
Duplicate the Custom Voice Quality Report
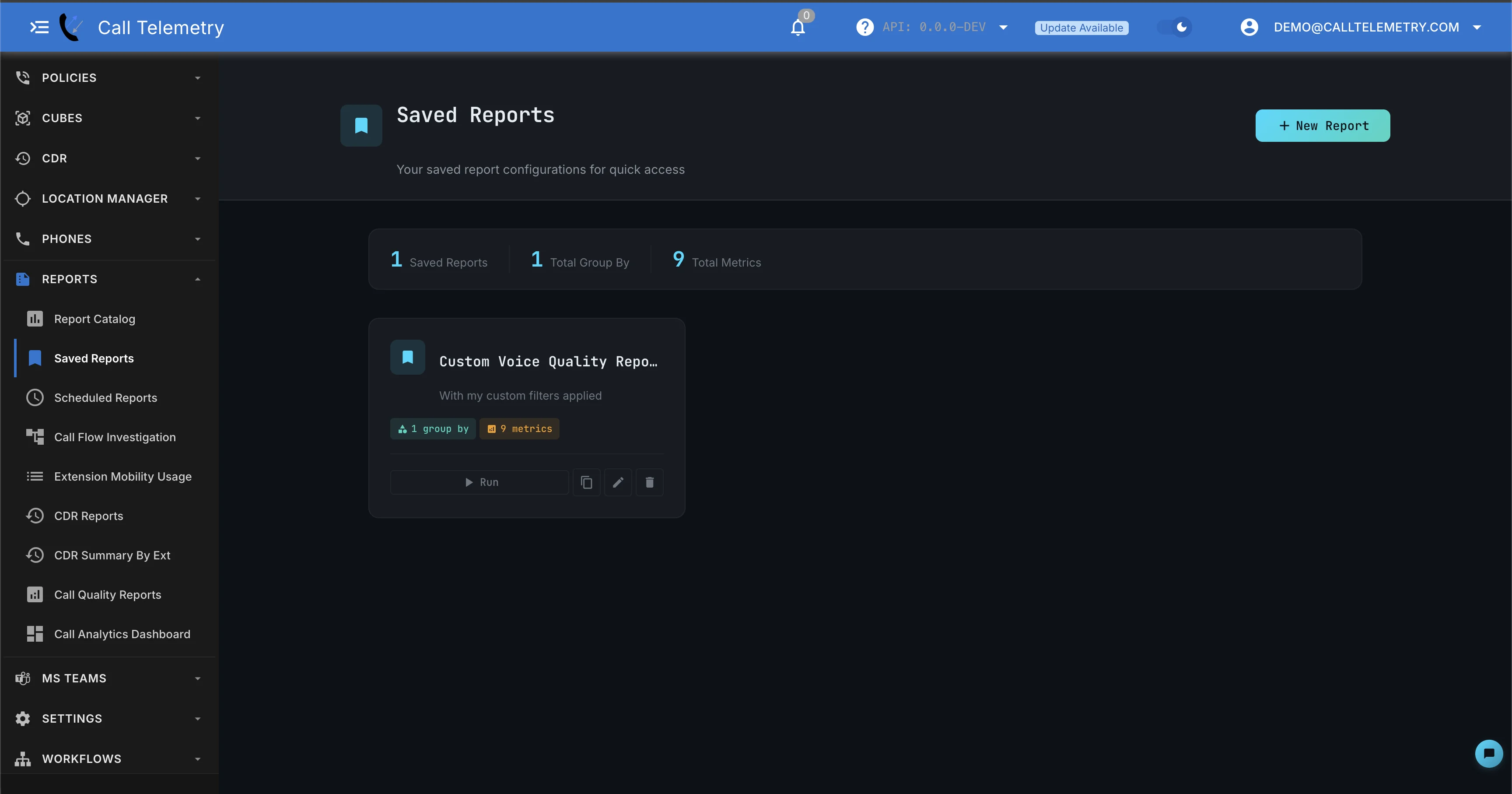586,482
